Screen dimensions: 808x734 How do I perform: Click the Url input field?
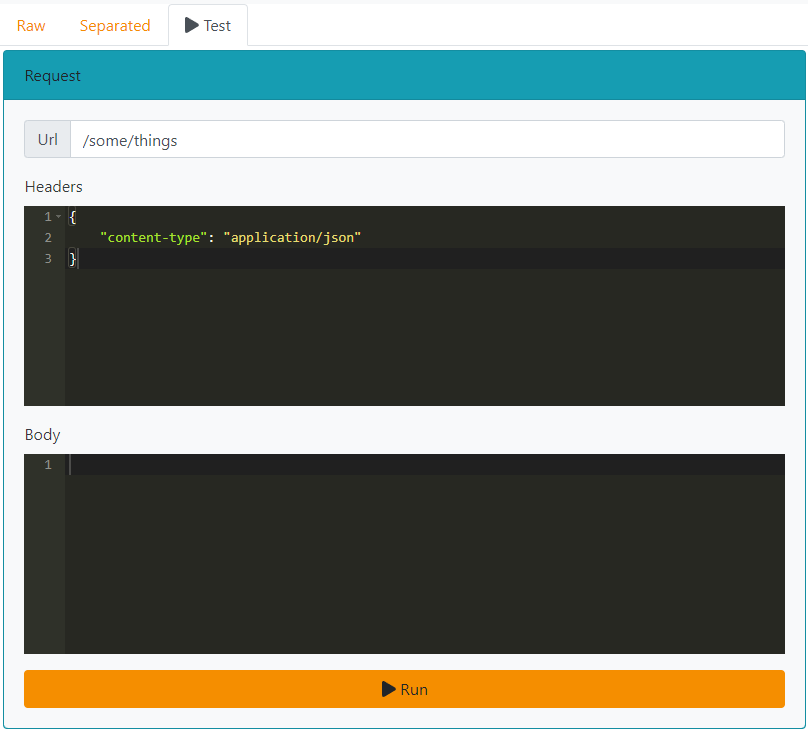coord(427,140)
